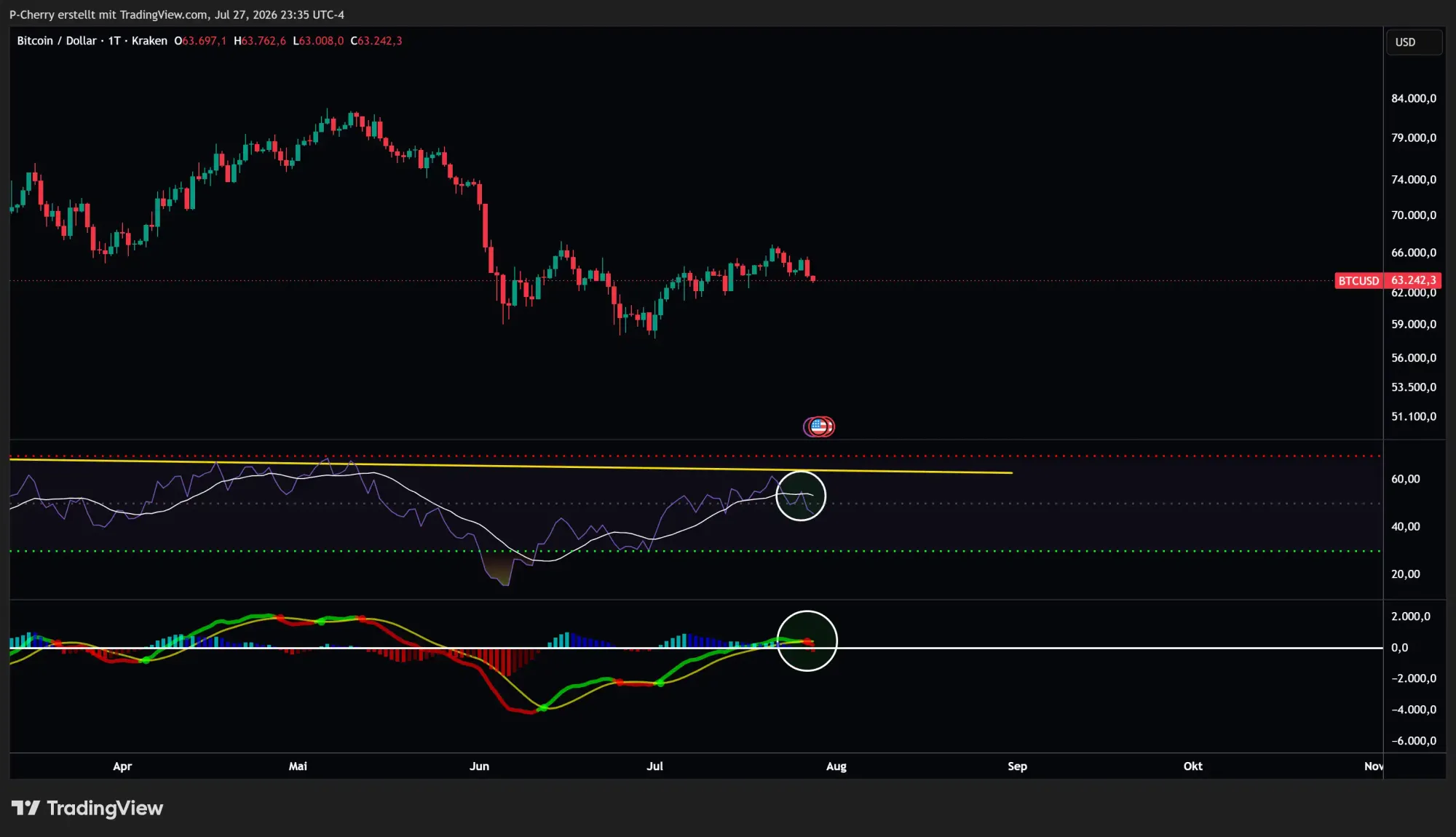Click the Jul label on time axis

[654, 766]
